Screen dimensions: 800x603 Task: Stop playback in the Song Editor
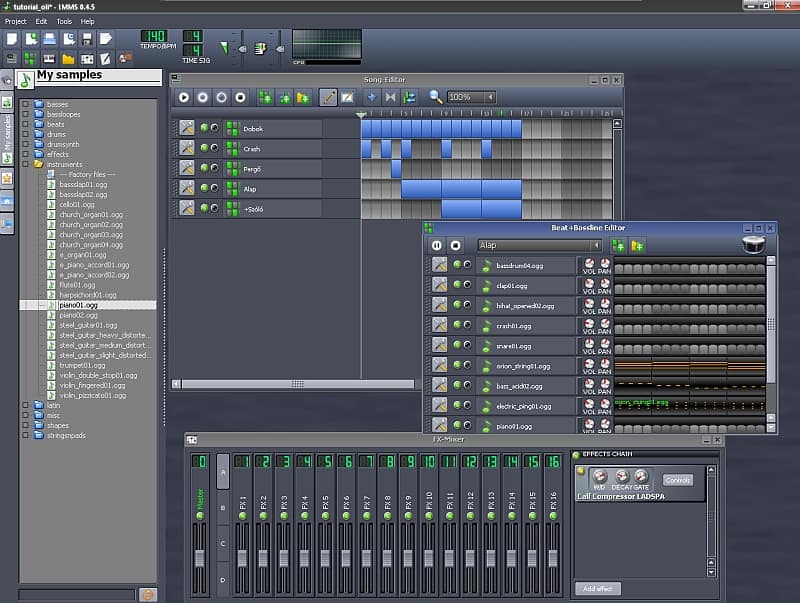[241, 97]
